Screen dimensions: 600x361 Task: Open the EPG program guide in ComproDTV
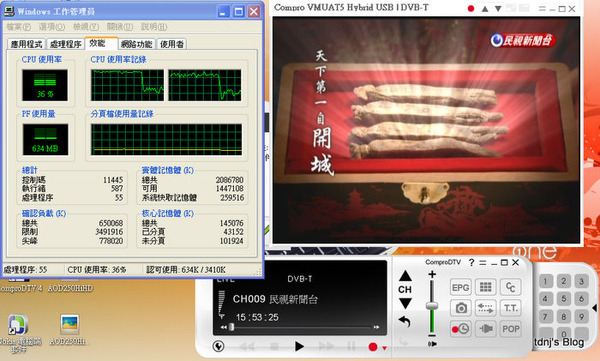pyautogui.click(x=460, y=287)
